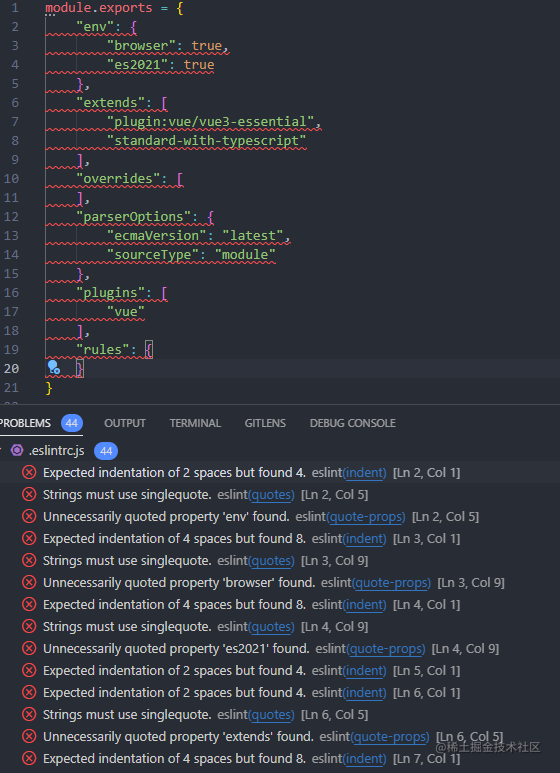Viewport: 560px width, 773px height.
Task: Click error icon for singlequote problem Ln 3, Col 9
Action: coord(29,561)
